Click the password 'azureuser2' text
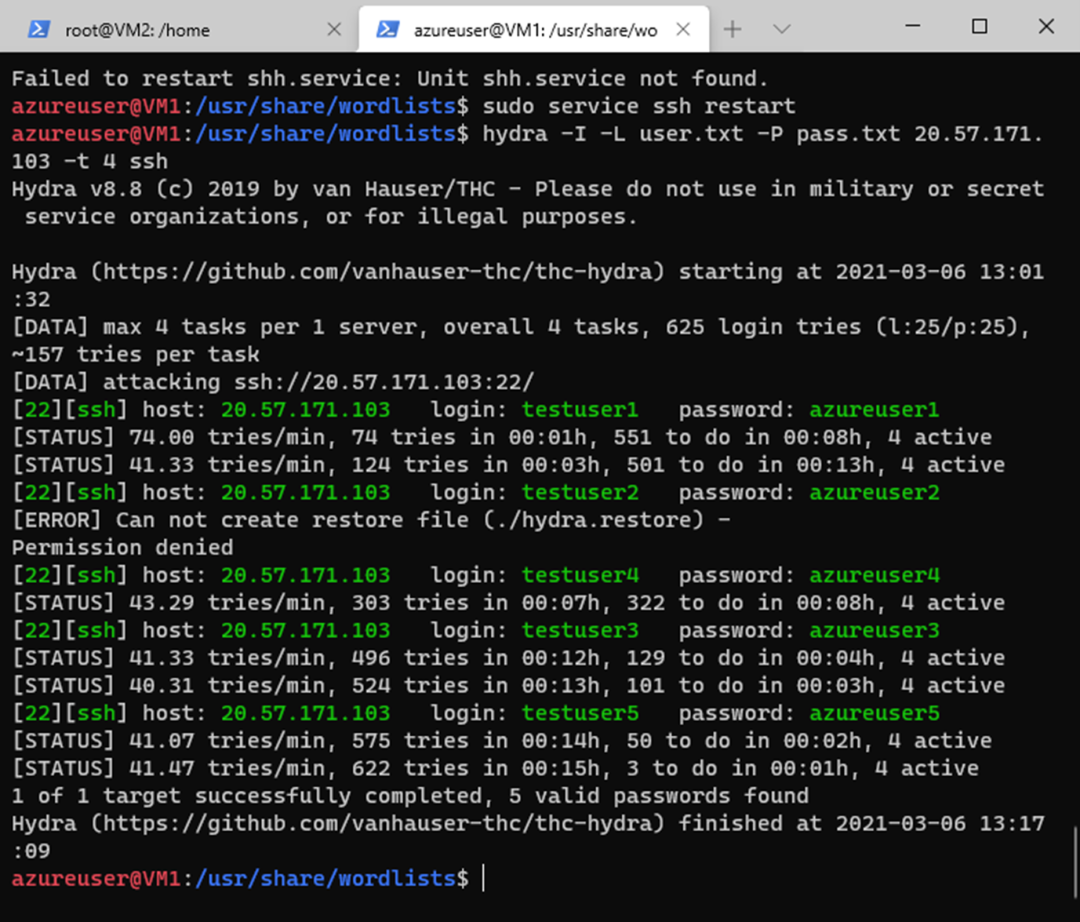The height and width of the screenshot is (922, 1080). pos(874,492)
